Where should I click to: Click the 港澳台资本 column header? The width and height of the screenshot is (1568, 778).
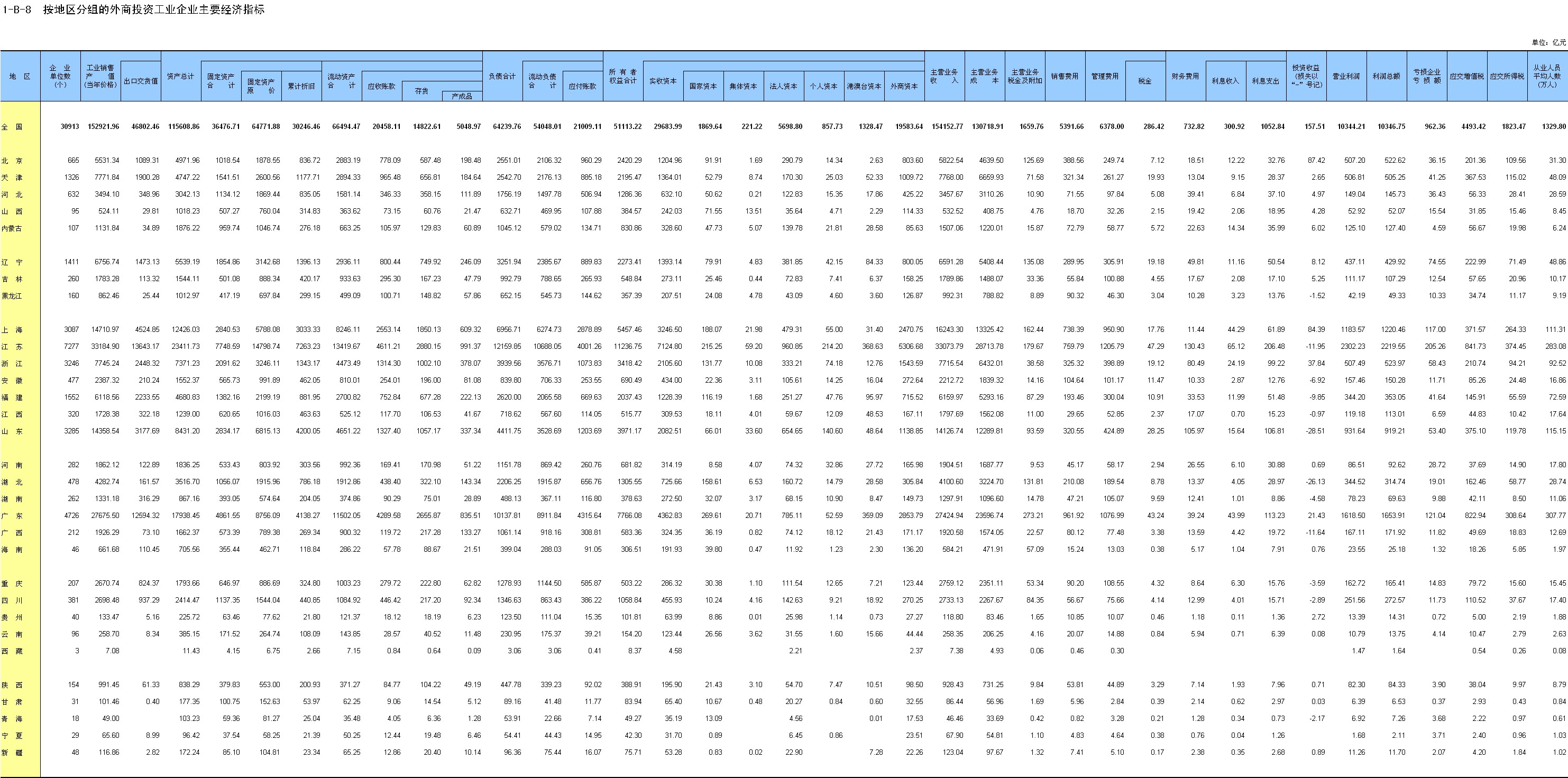tap(864, 86)
